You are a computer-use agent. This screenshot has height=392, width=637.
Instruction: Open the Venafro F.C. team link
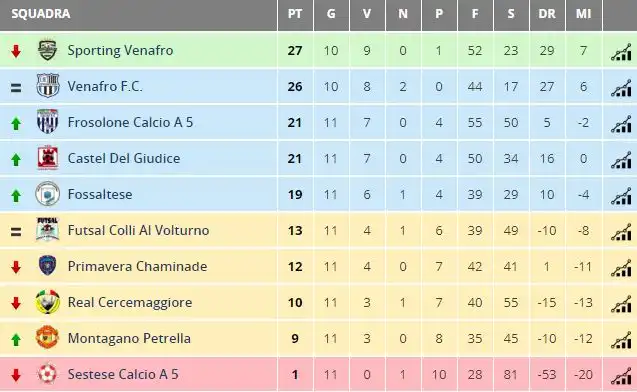click(105, 87)
